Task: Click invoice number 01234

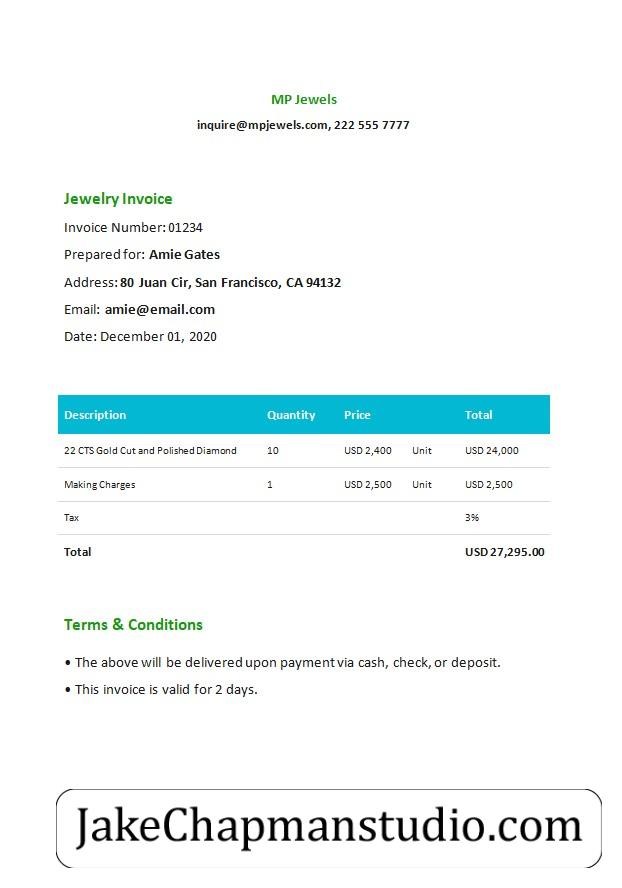Action: pos(185,228)
